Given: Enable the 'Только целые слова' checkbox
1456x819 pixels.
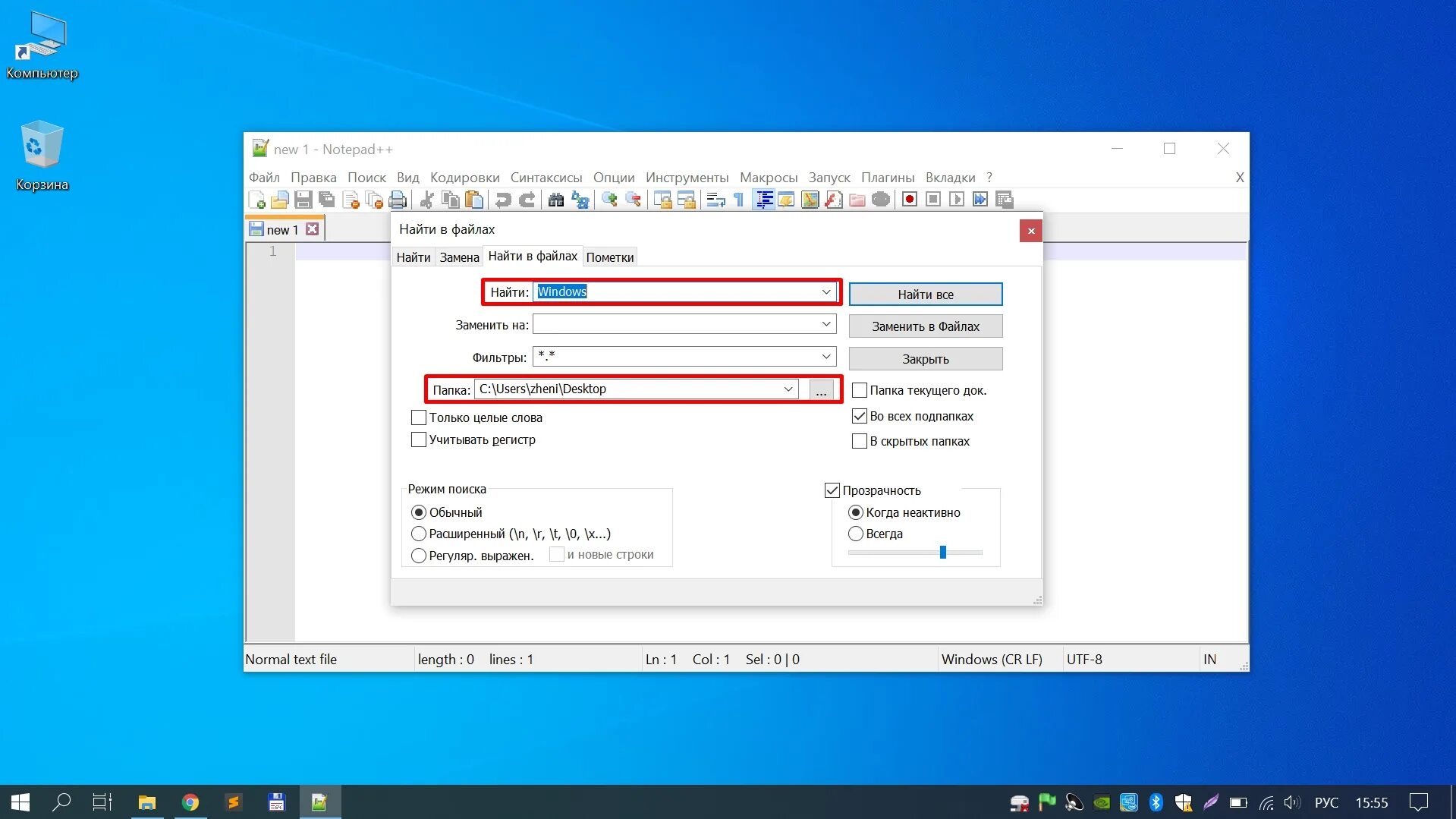Looking at the screenshot, I should coord(418,417).
